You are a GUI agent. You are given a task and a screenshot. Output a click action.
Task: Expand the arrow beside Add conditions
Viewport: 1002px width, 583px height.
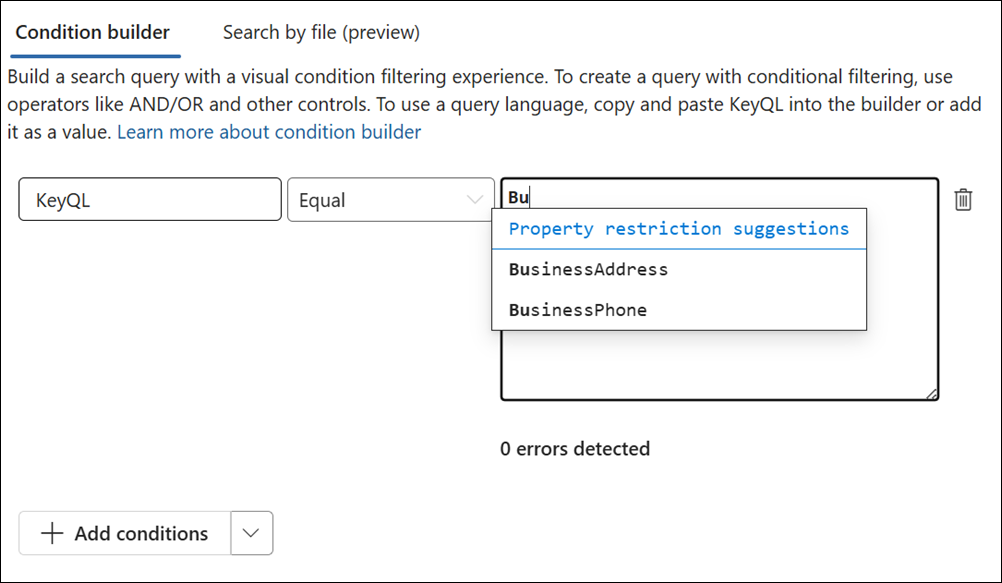coord(252,534)
